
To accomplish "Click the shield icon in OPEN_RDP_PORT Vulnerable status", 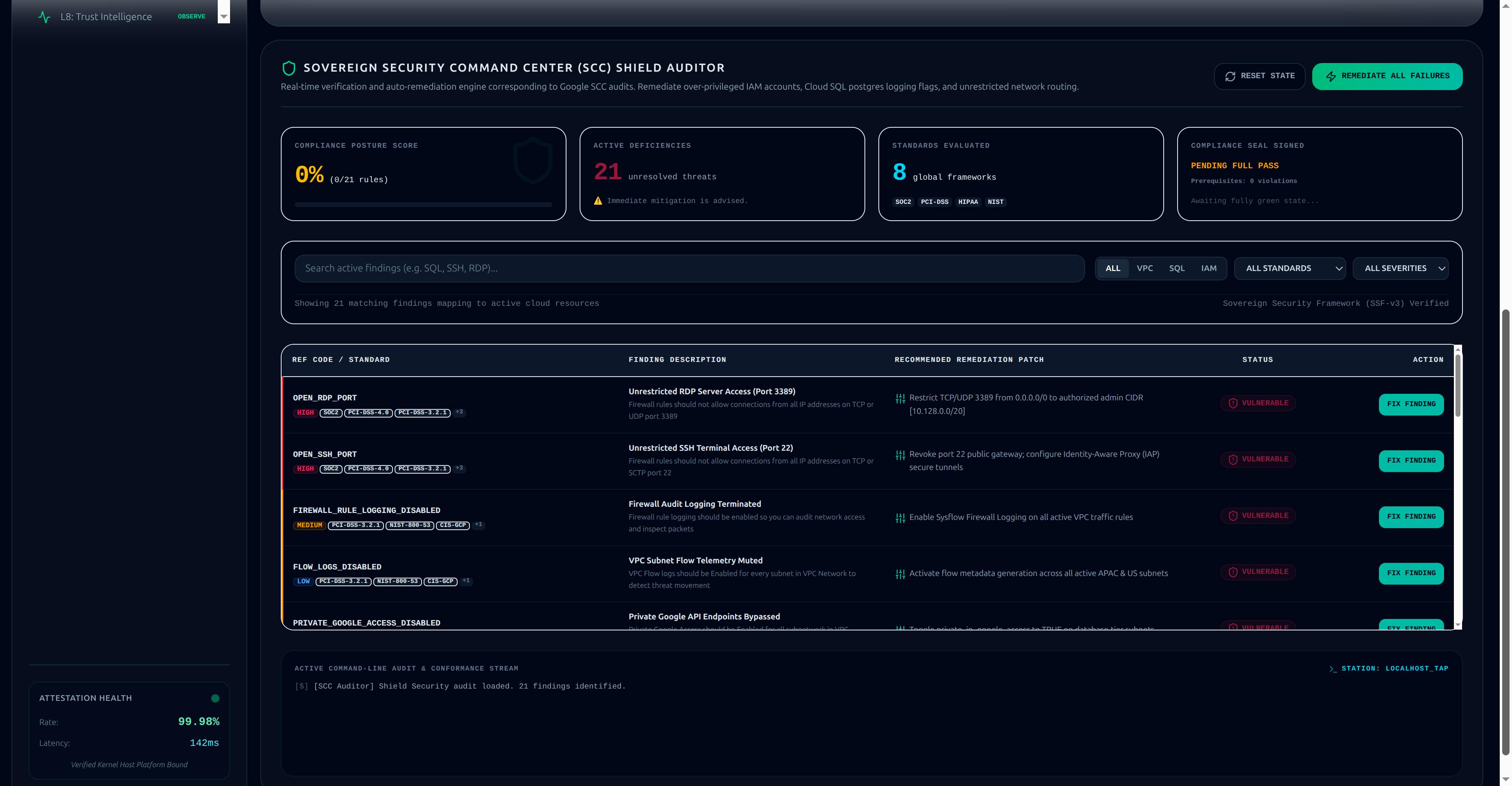I will (1232, 403).
